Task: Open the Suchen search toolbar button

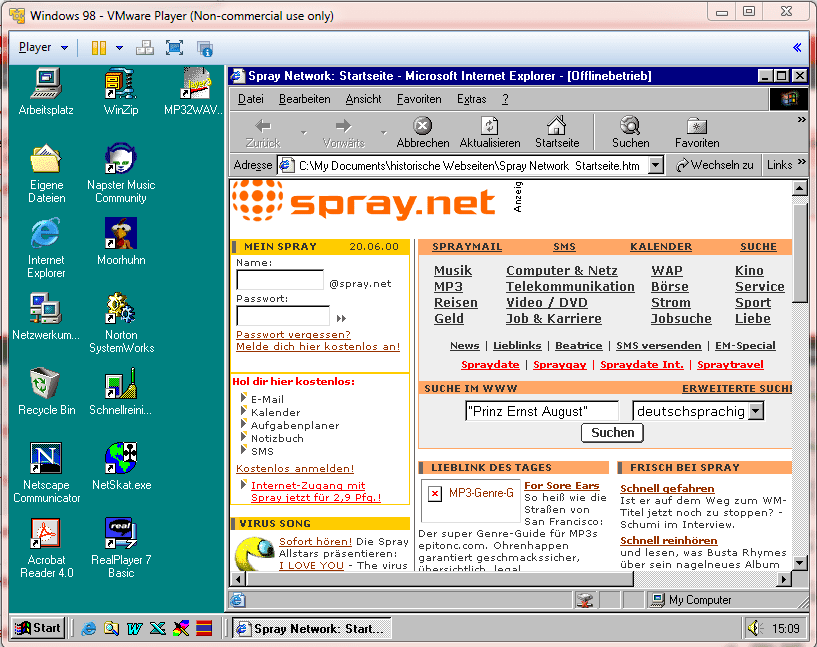Action: click(x=630, y=132)
